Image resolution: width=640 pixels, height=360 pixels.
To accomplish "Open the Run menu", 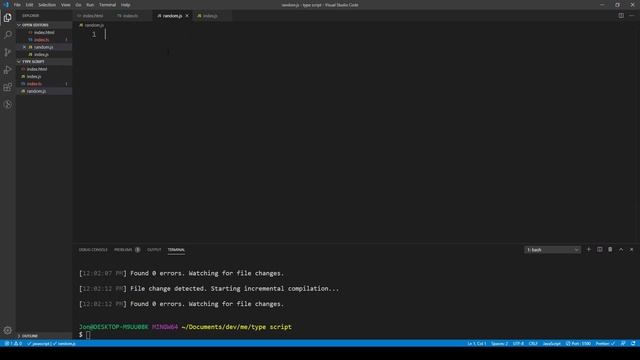I will [90, 5].
